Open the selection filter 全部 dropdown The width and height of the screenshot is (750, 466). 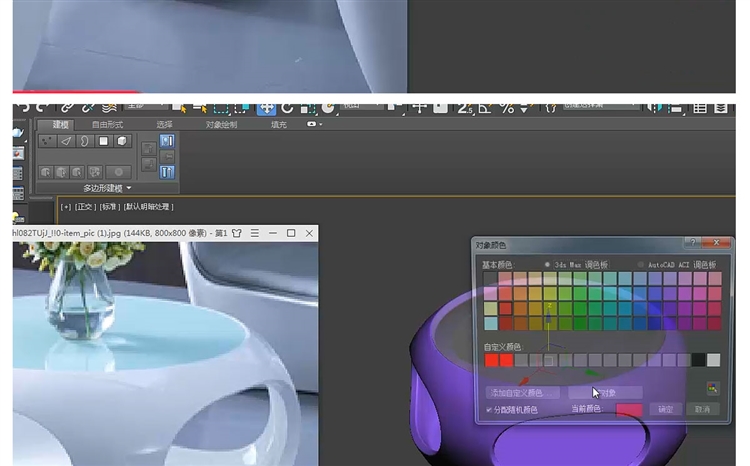(x=146, y=106)
